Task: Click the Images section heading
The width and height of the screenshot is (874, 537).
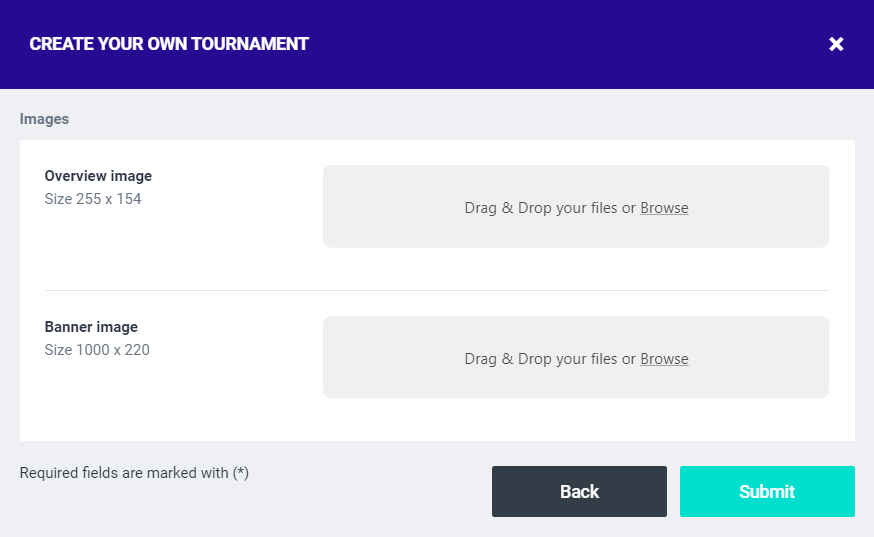Action: [44, 119]
